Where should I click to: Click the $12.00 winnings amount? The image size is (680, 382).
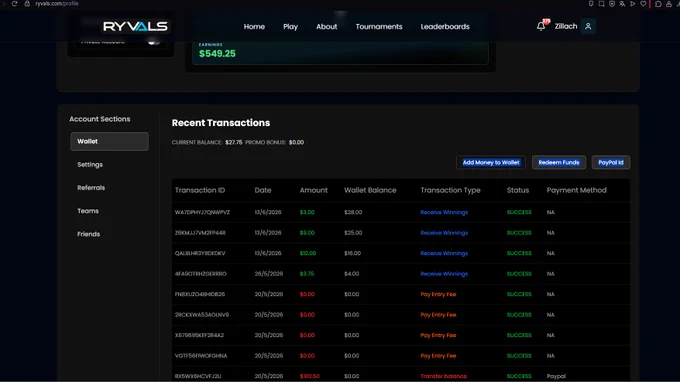point(308,253)
